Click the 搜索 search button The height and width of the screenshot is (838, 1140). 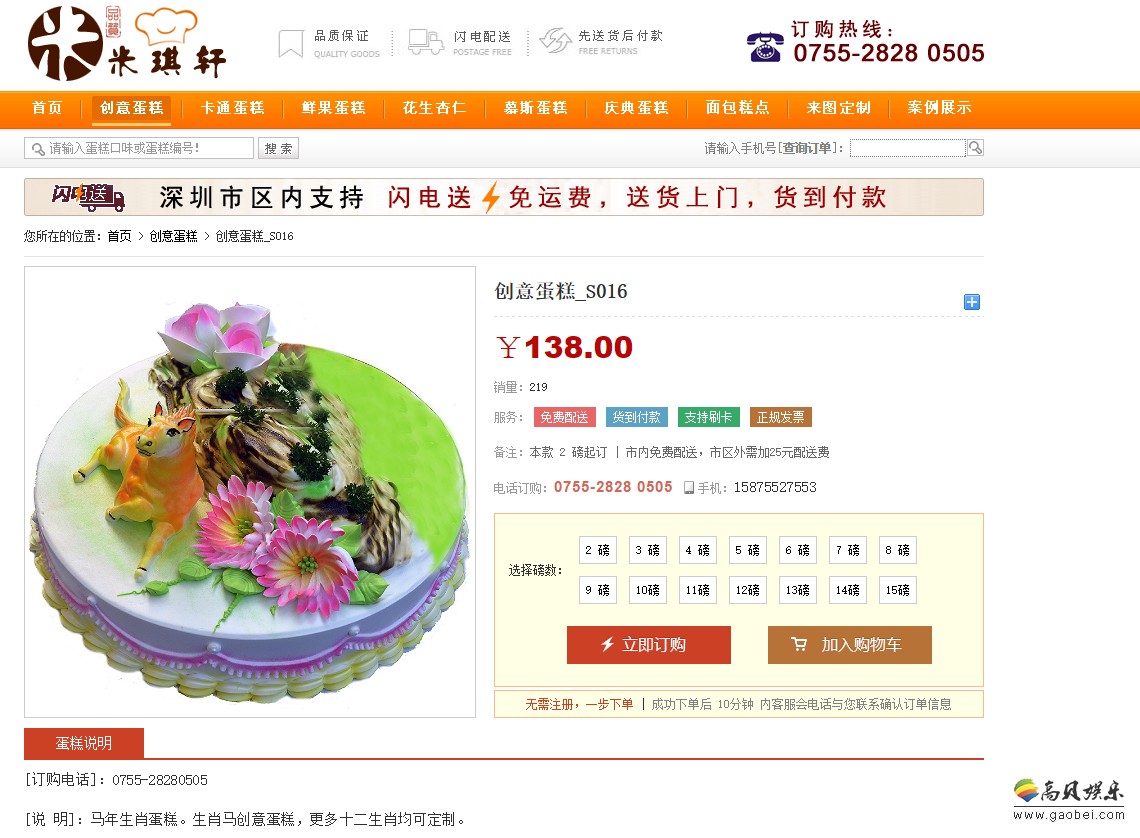278,148
